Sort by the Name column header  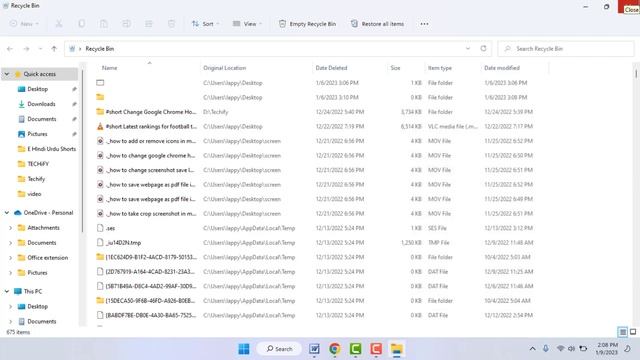point(109,68)
